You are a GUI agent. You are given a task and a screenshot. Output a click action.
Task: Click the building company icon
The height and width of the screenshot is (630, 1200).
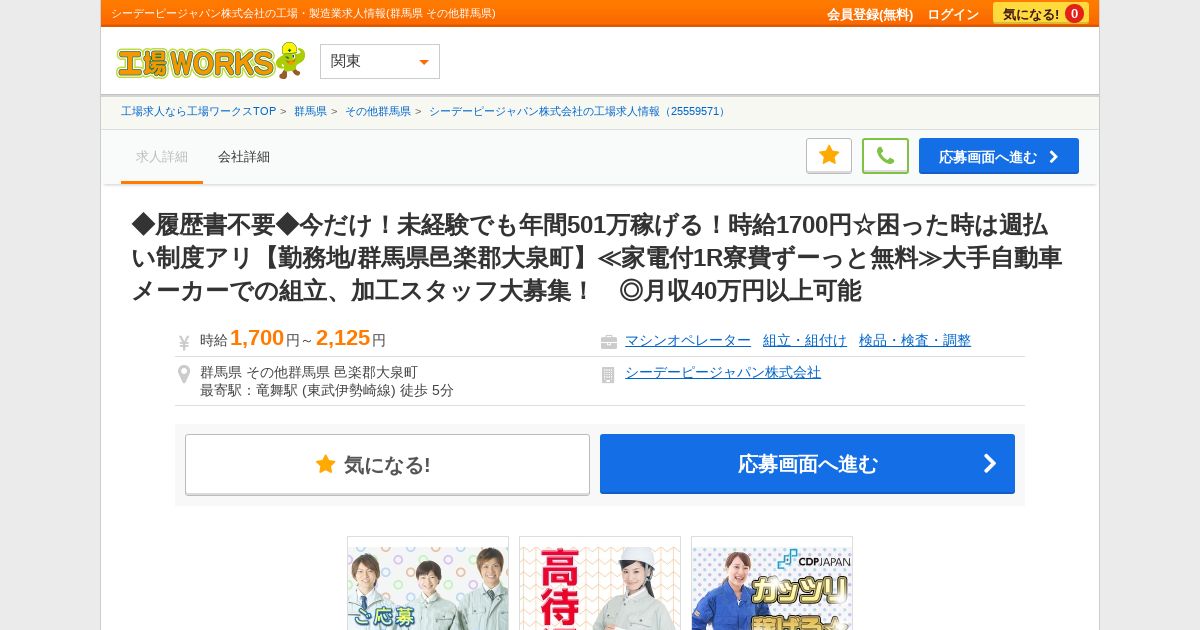[x=608, y=375]
